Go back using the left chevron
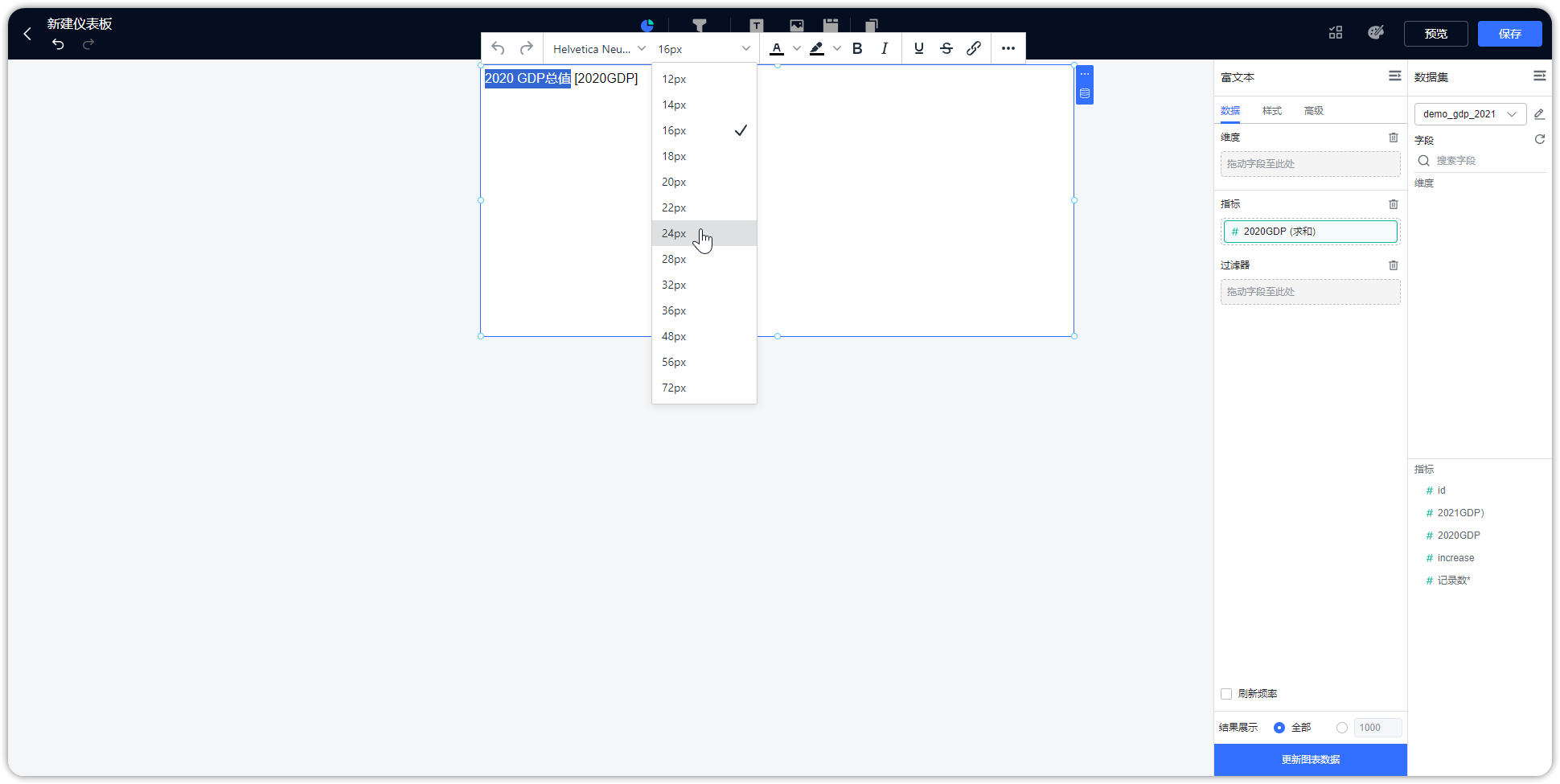The image size is (1560, 784). point(27,34)
